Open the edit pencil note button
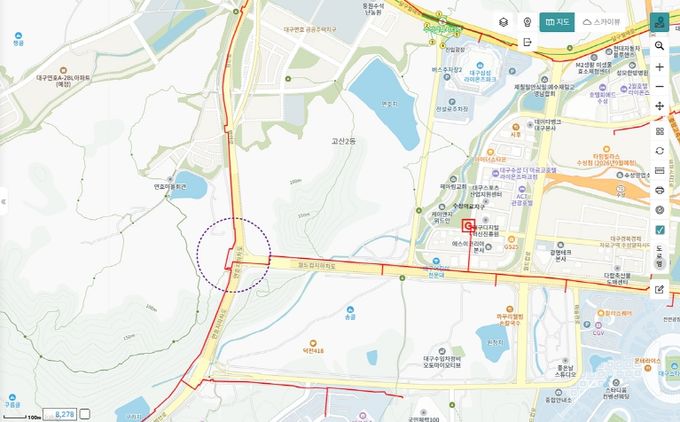 click(x=660, y=289)
